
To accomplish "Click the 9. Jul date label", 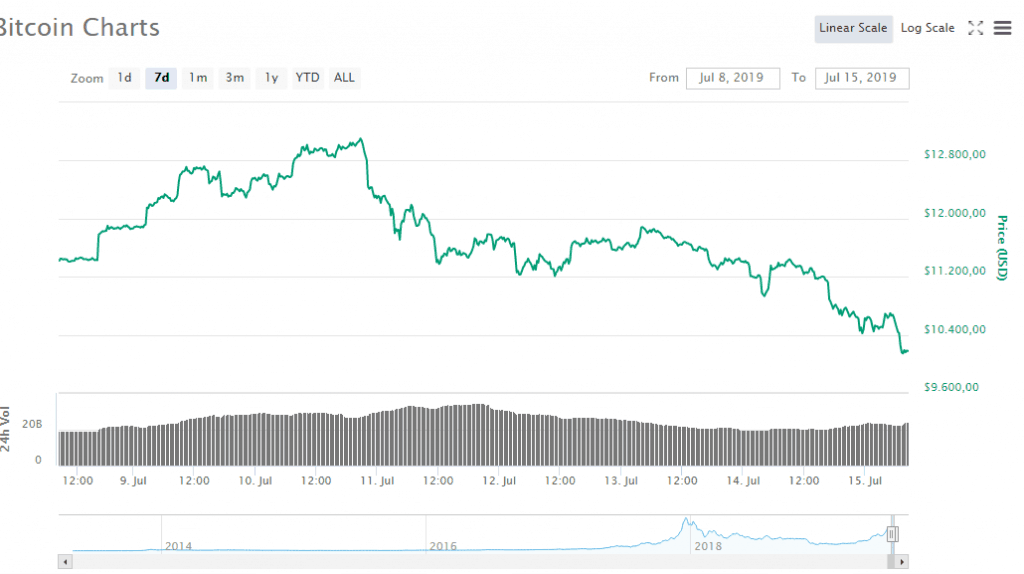I will 133,481.
